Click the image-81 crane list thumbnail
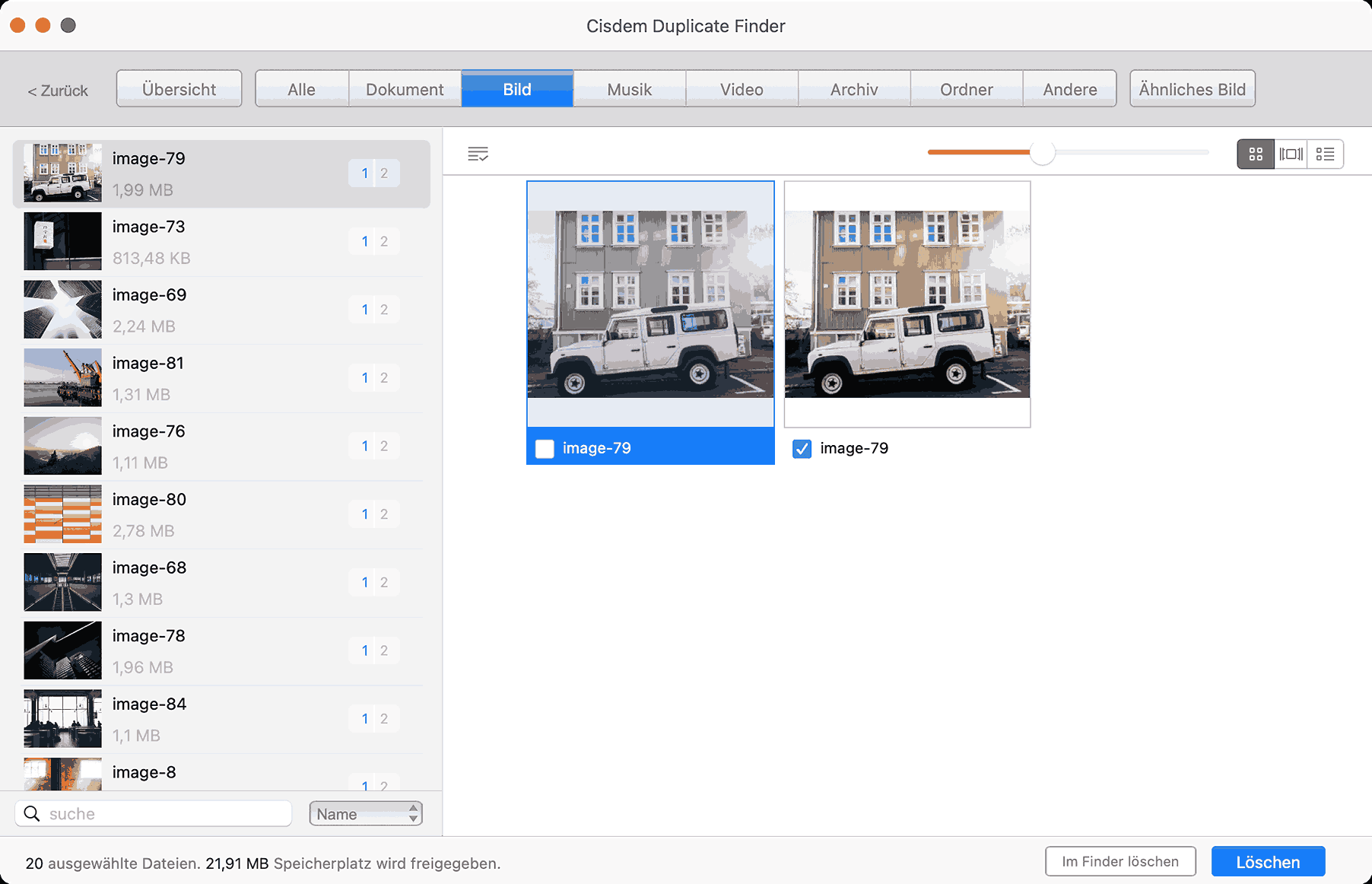 (x=62, y=377)
